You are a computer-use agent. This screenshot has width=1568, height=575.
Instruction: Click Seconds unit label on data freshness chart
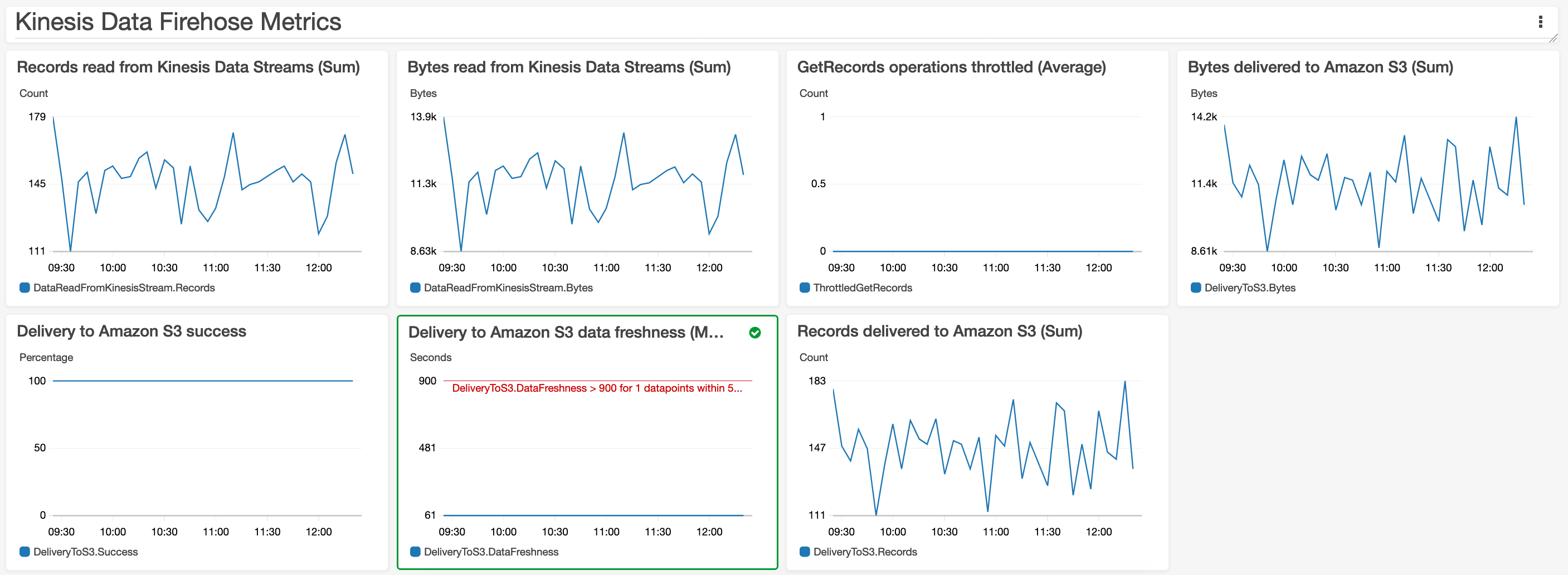coord(430,357)
